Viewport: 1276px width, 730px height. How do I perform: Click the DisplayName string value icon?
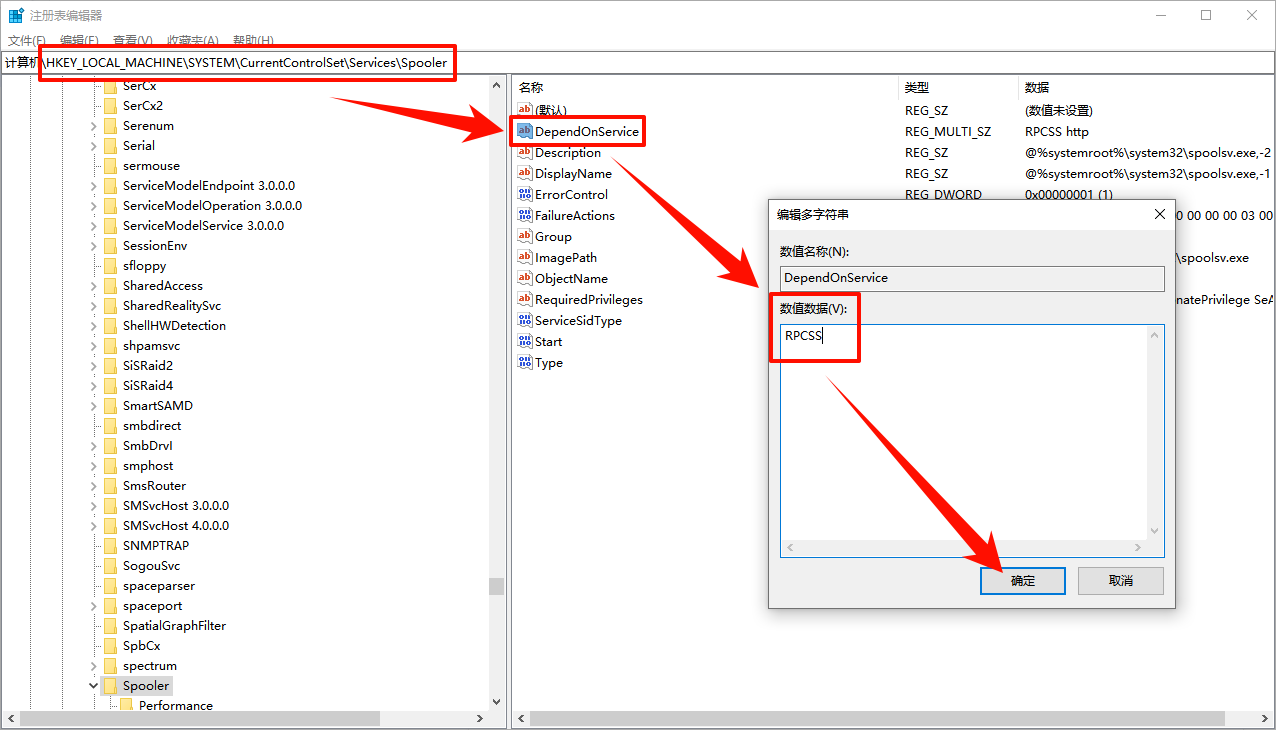pos(525,174)
